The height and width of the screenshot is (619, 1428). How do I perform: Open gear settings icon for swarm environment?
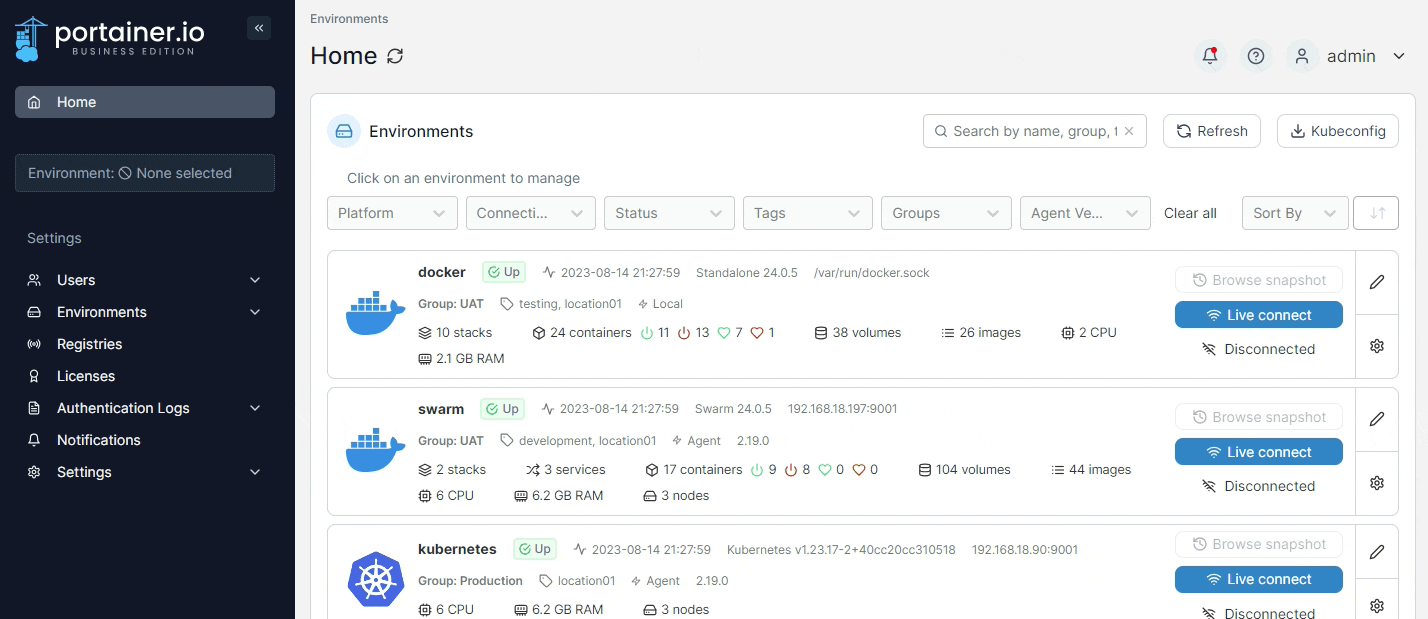click(1377, 483)
